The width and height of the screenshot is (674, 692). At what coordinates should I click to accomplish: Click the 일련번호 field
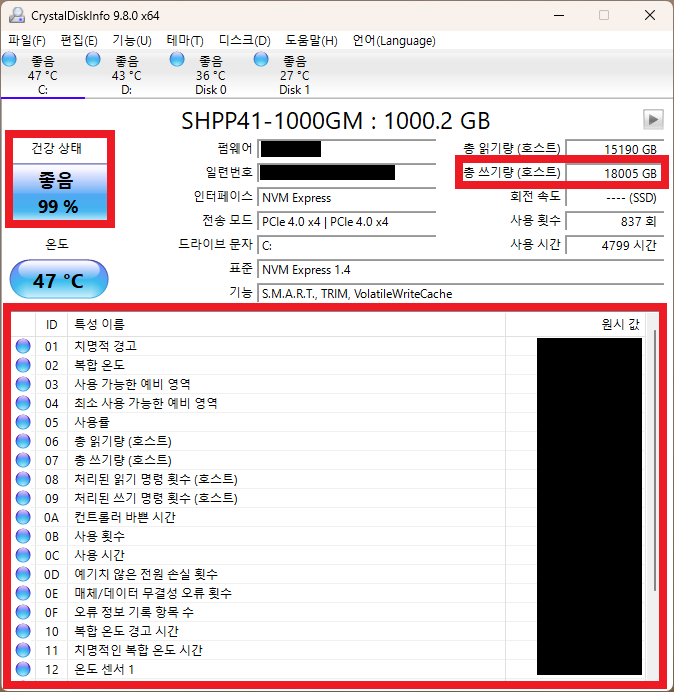pos(347,173)
